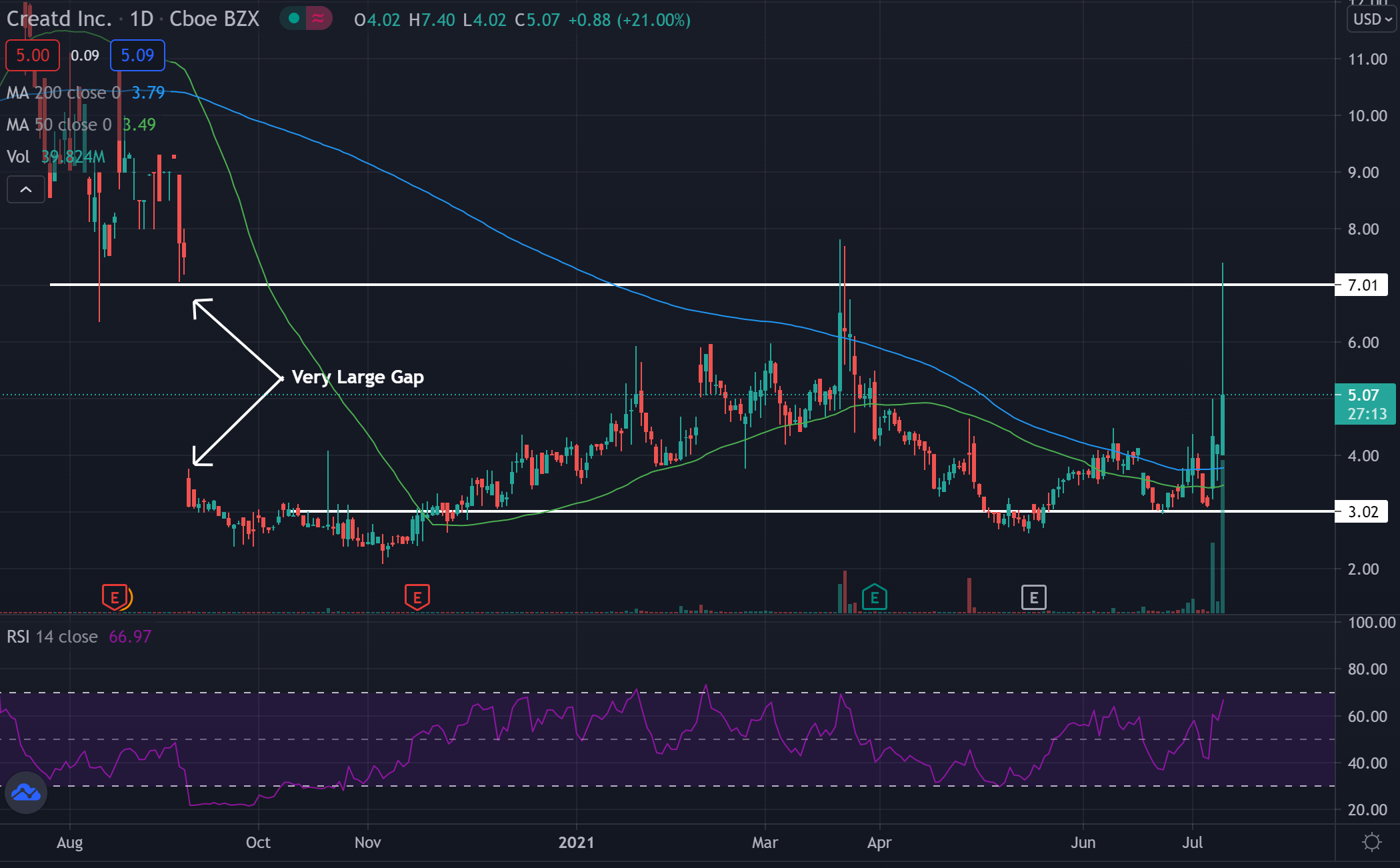Screen dimensions: 1400x868
Task: Click the 7.01 horizontal line price label
Action: pos(1362,285)
